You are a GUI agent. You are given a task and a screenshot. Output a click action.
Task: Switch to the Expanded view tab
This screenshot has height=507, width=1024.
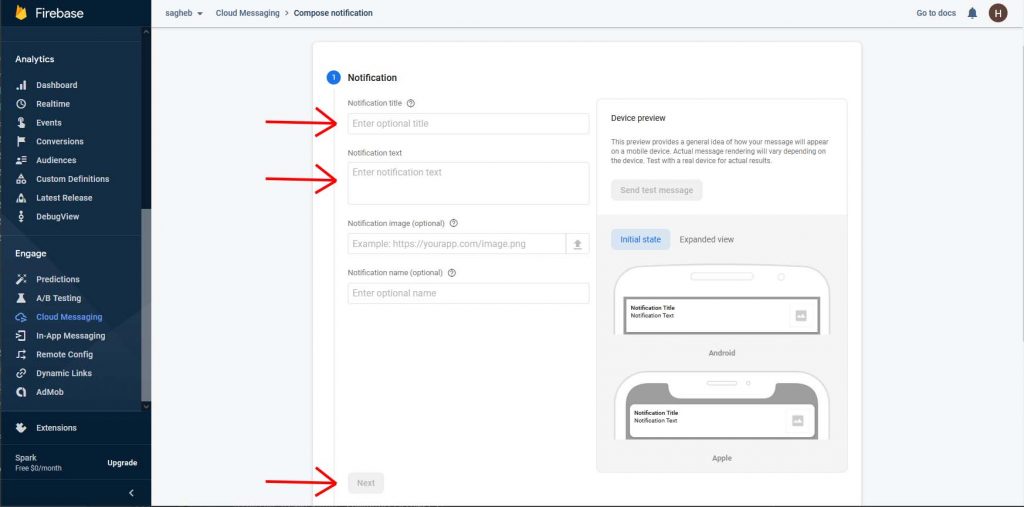tap(707, 240)
